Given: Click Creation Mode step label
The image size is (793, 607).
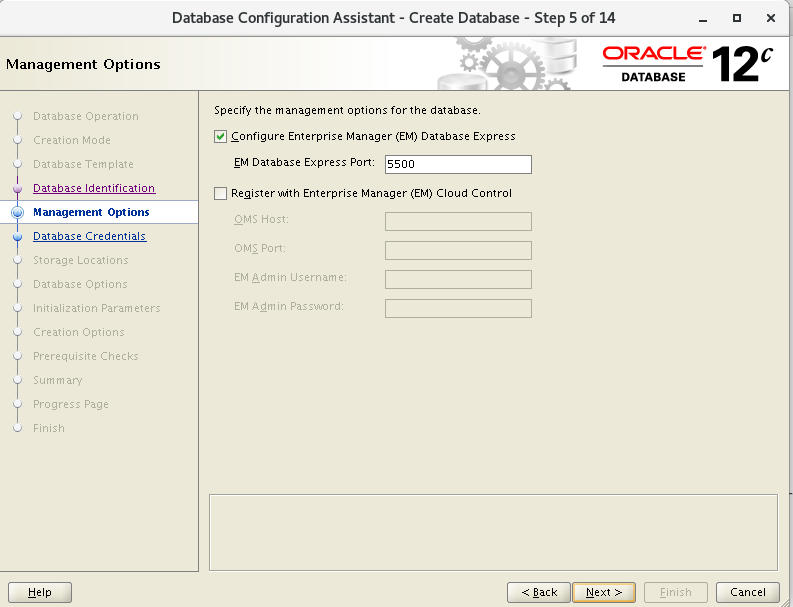Looking at the screenshot, I should point(72,140).
